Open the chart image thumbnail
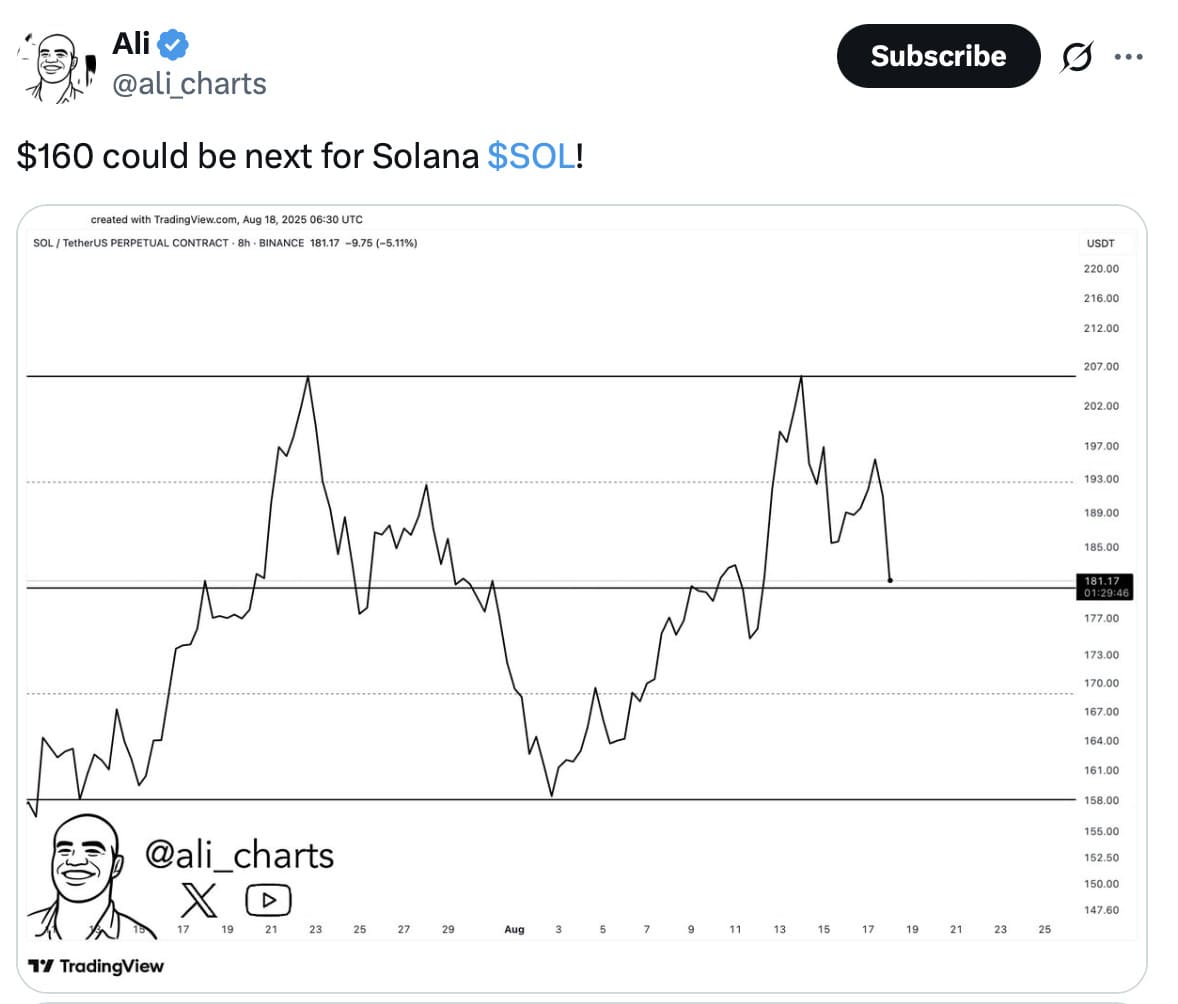 tap(581, 598)
